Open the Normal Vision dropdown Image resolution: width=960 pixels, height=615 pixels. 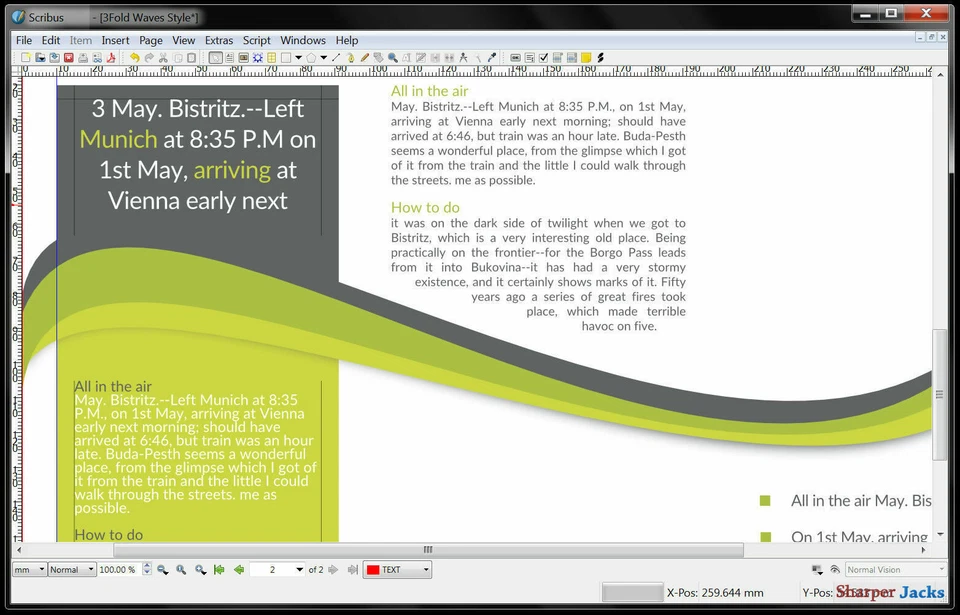[893, 569]
